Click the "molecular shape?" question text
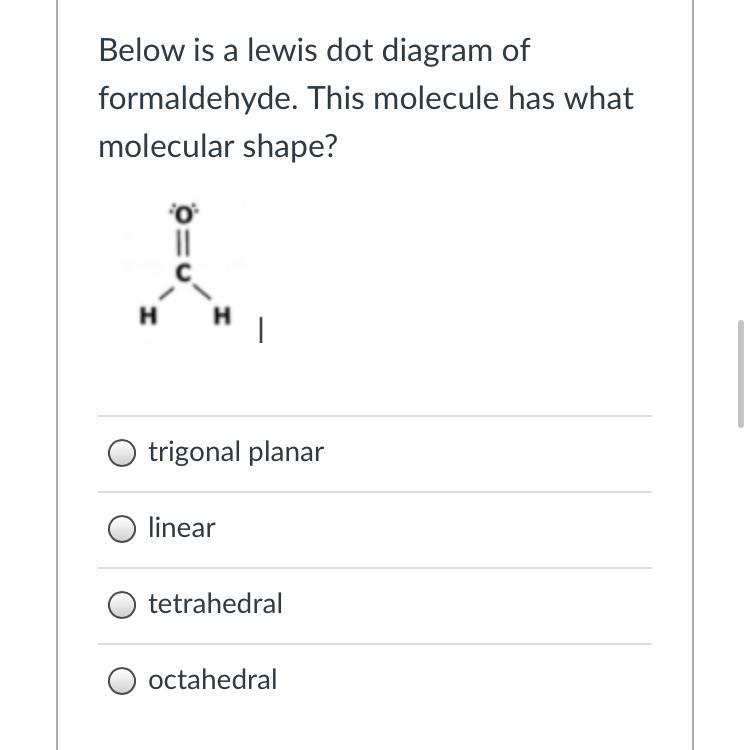750x750 pixels. (218, 146)
